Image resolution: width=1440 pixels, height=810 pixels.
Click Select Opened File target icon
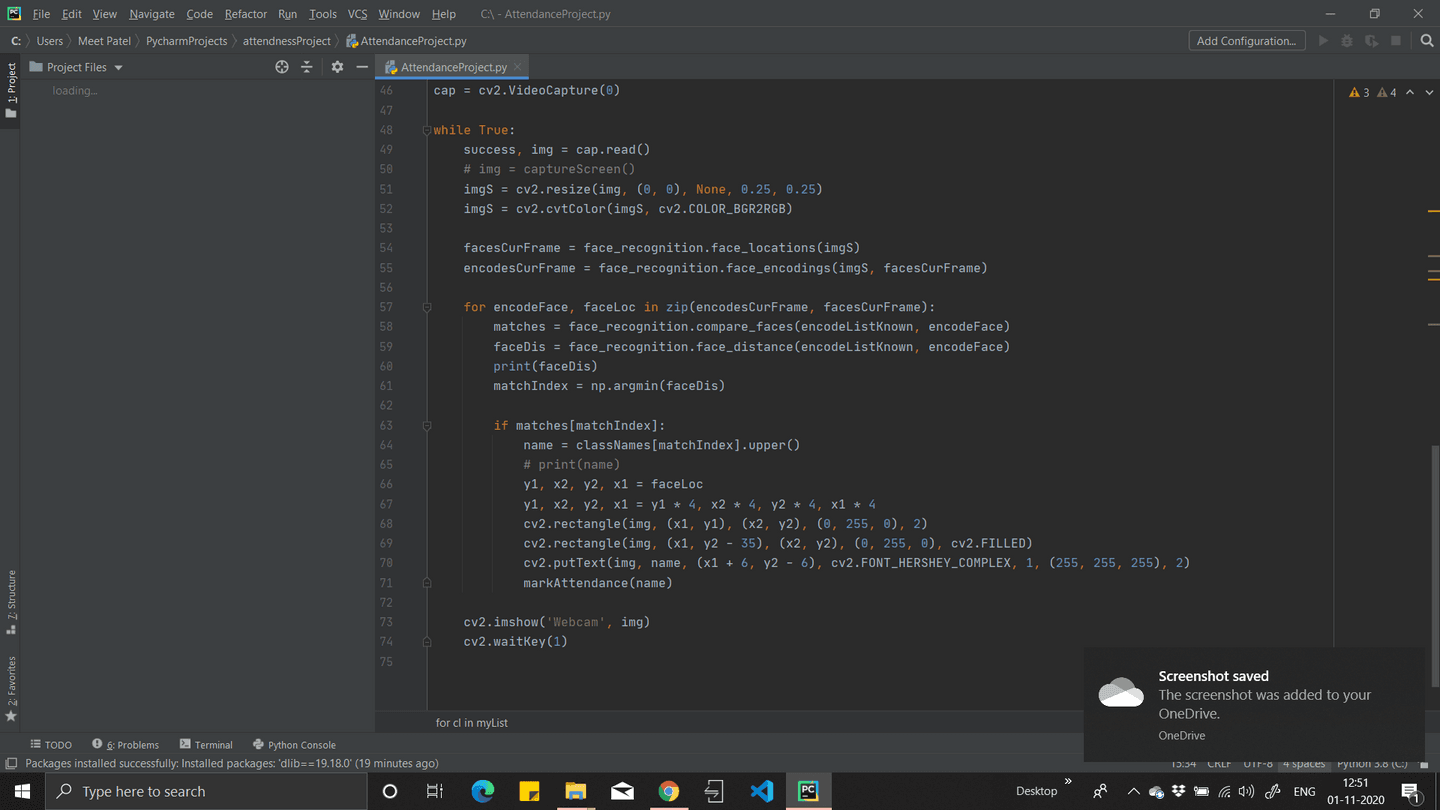point(282,67)
